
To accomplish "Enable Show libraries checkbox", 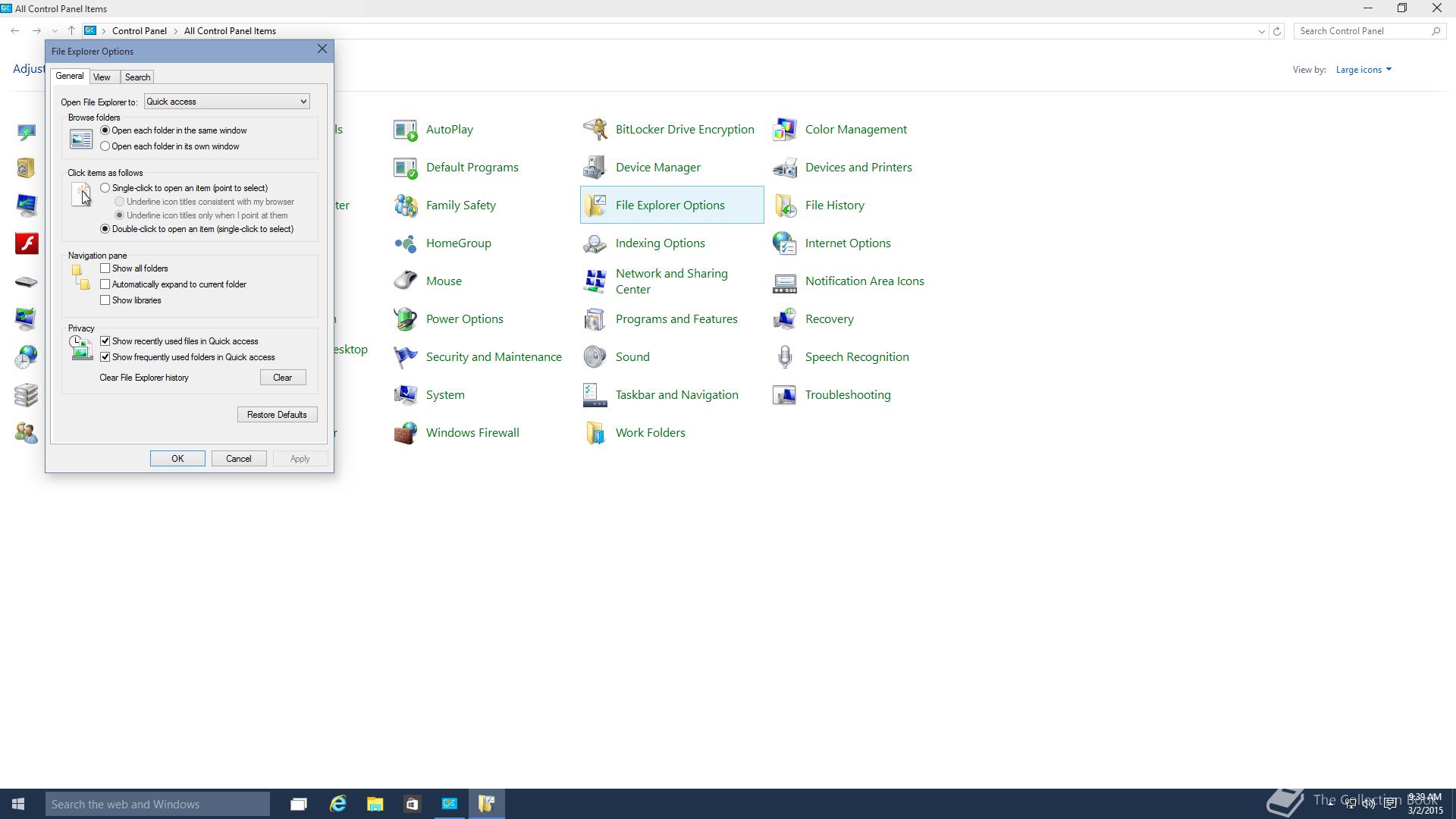I will pos(105,300).
